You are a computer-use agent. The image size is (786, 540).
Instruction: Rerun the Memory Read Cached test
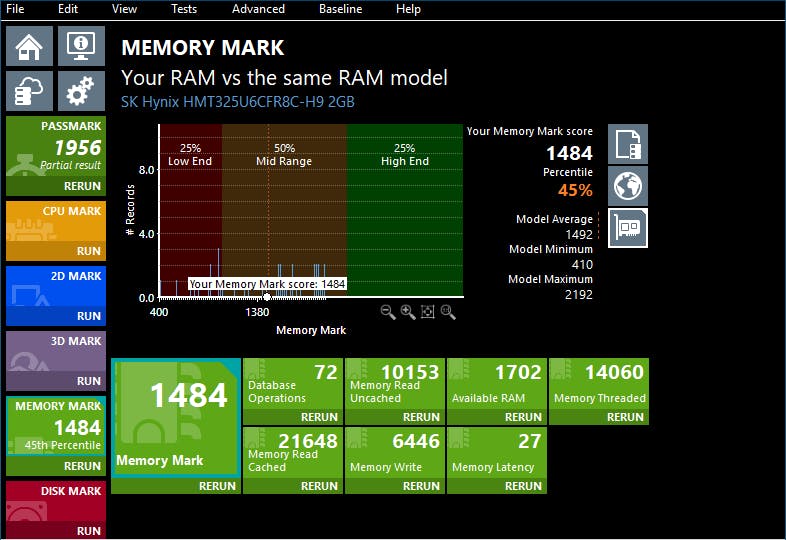[x=319, y=486]
